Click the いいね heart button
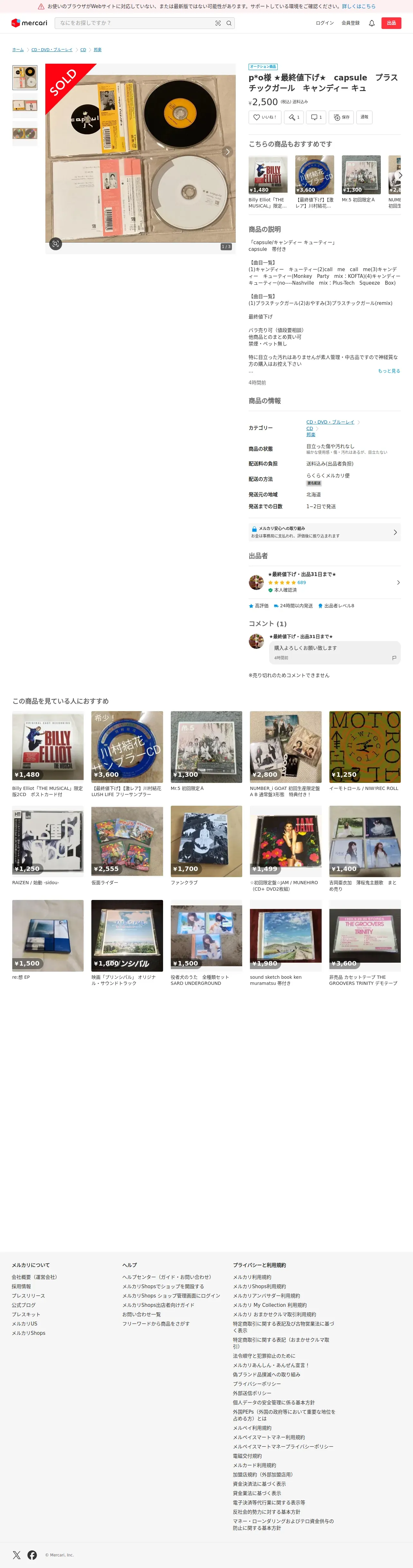Screen dimensions: 413x1568 click(265, 117)
